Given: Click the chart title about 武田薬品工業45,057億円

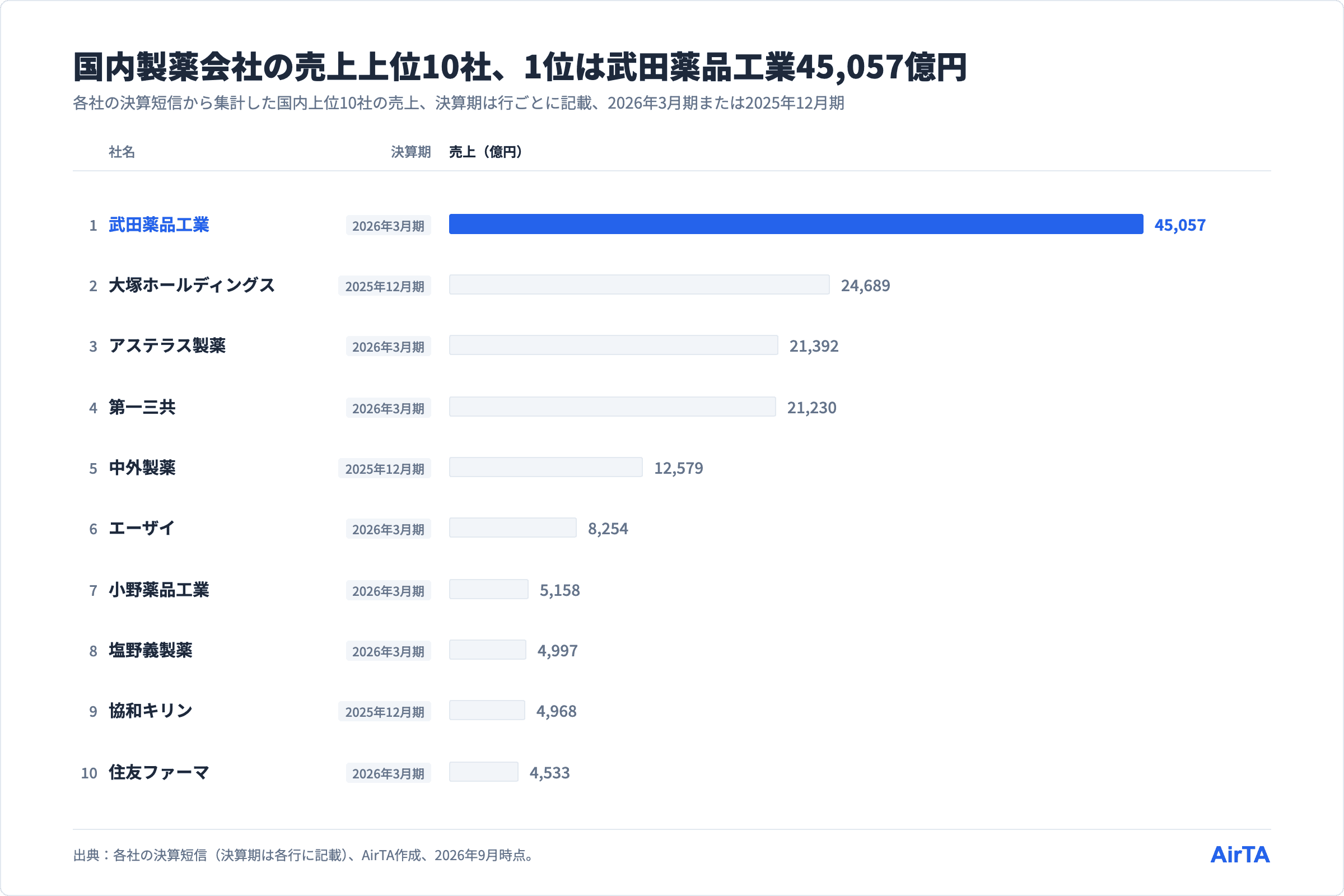Looking at the screenshot, I should (x=520, y=67).
